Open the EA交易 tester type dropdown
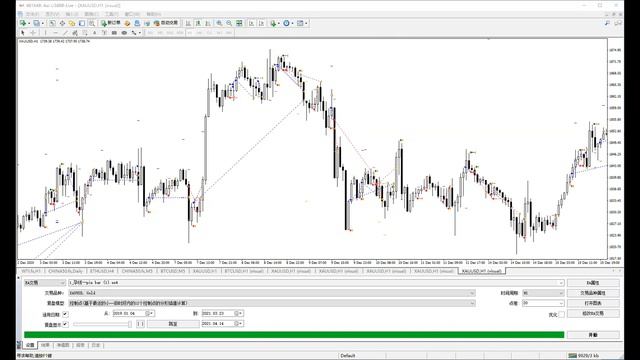Viewport: 640px width, 360px height. point(44,282)
